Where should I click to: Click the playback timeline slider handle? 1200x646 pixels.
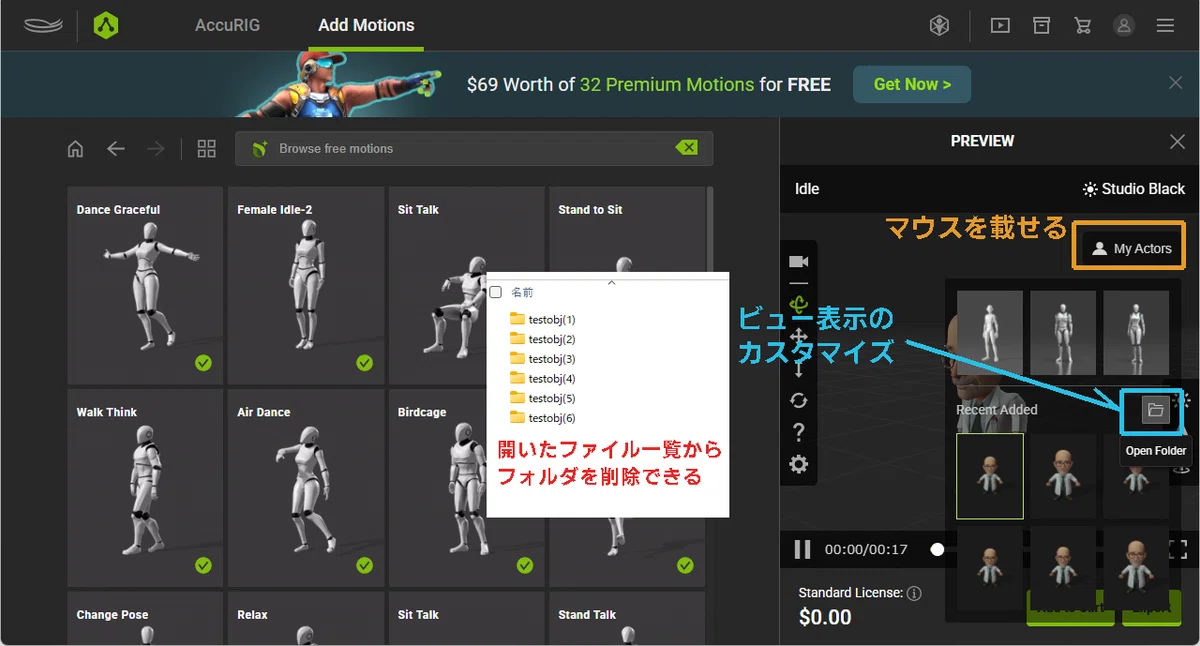click(937, 549)
